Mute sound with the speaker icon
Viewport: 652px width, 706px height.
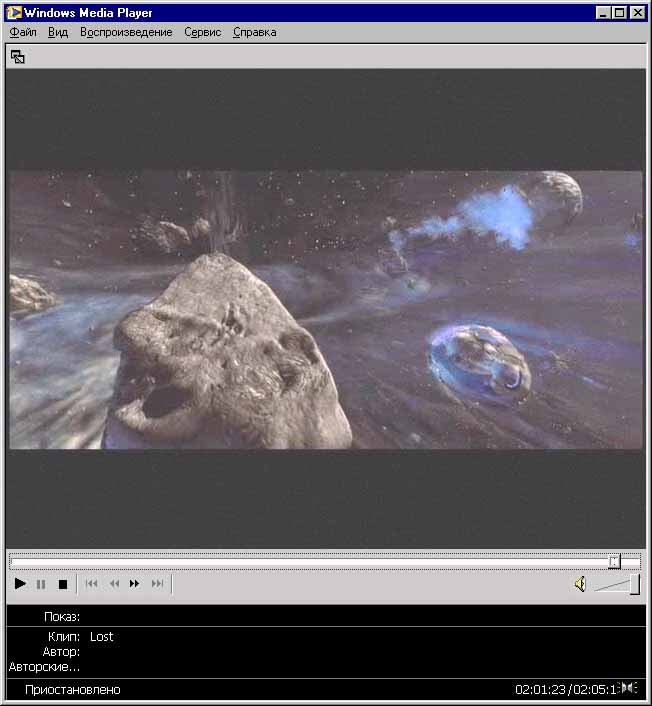580,584
